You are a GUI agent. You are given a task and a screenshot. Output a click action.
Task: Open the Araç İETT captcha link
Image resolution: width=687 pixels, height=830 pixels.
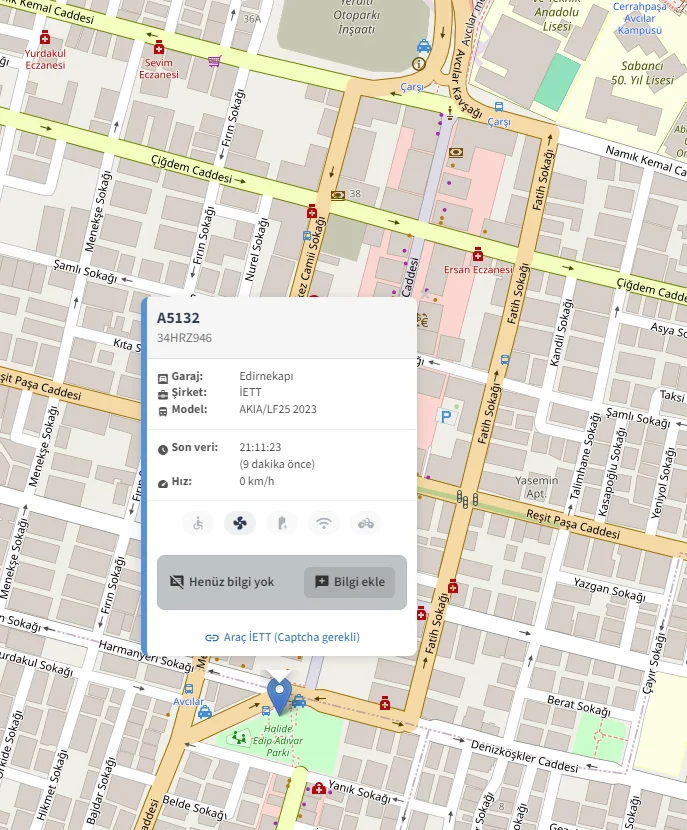click(x=282, y=637)
